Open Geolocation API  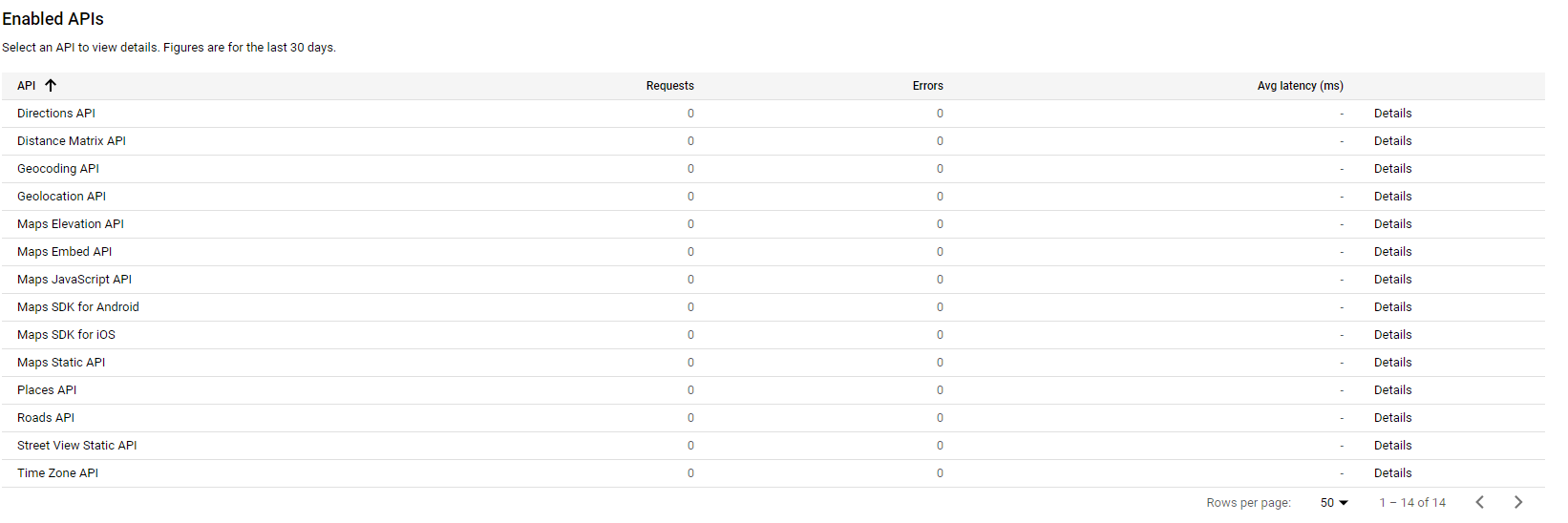point(61,197)
